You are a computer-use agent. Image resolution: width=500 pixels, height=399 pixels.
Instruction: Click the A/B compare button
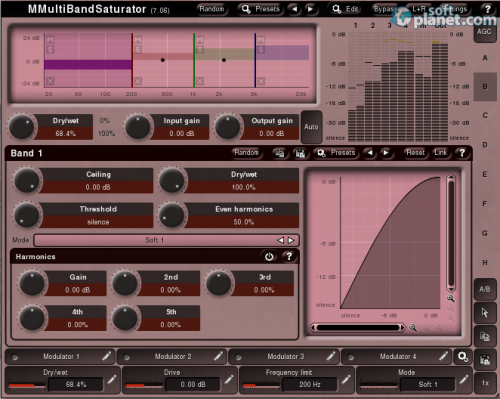tap(484, 289)
